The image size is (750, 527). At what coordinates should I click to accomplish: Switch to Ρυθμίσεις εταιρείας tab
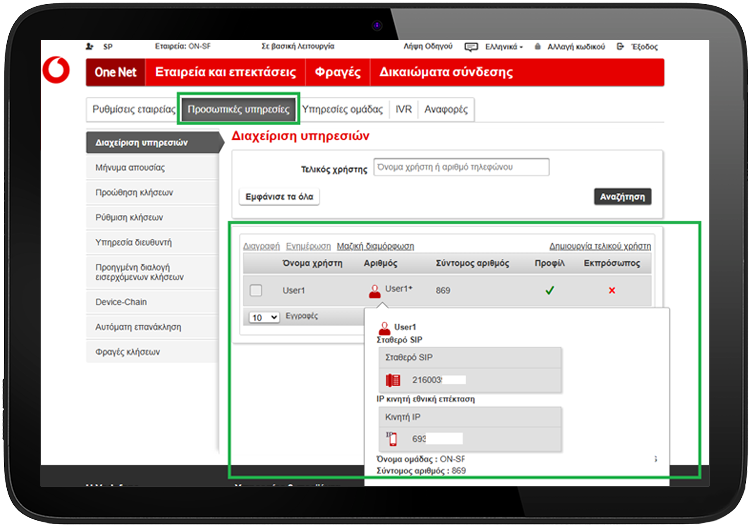(x=133, y=110)
